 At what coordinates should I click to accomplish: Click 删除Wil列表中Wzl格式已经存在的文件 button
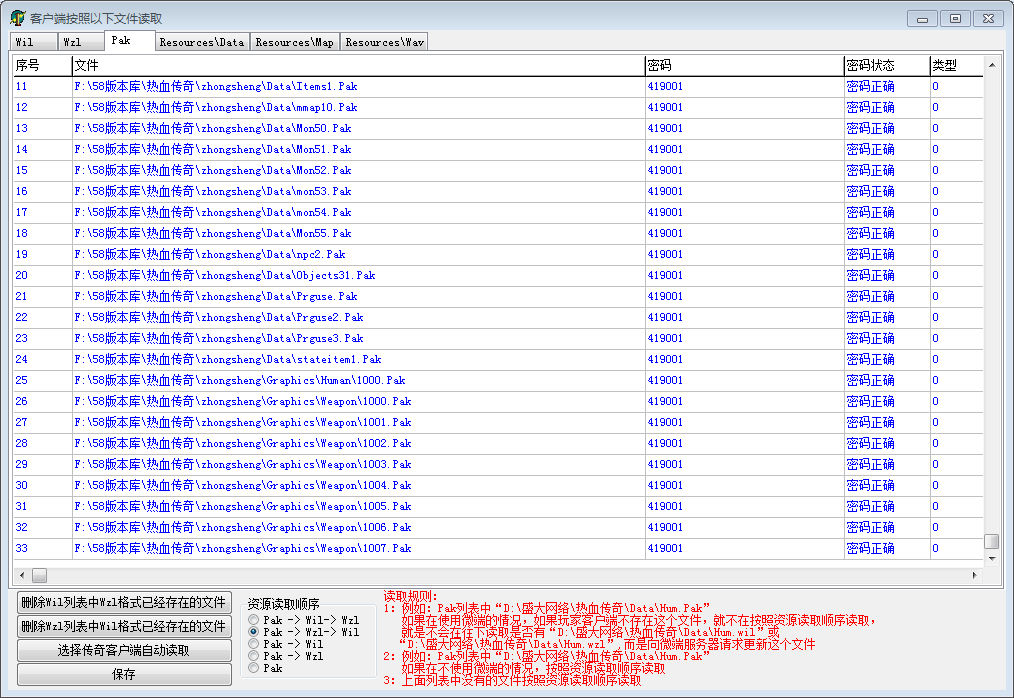pyautogui.click(x=124, y=602)
